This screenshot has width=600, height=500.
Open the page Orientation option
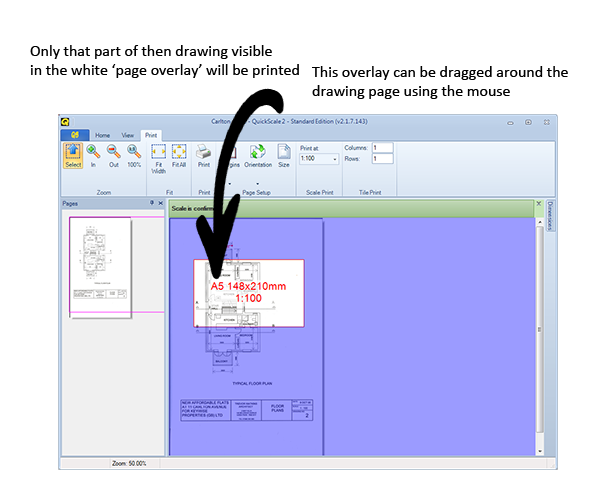tap(257, 155)
